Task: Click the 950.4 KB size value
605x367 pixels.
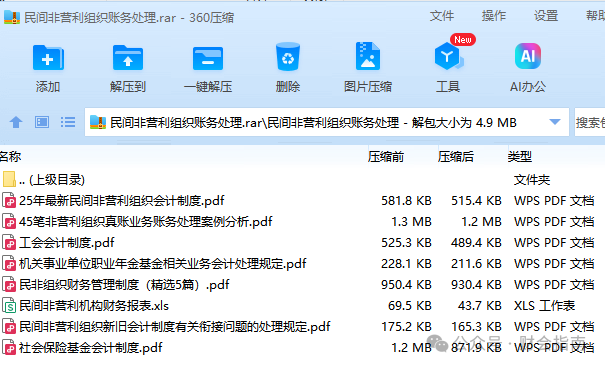Action: (x=406, y=285)
